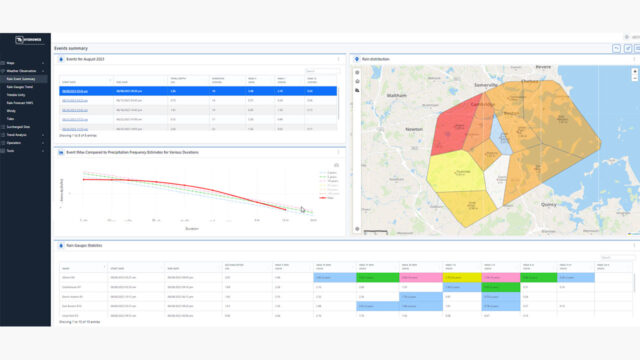Click the top map tool icon on the left
This screenshot has width=640, height=360.
(357, 73)
